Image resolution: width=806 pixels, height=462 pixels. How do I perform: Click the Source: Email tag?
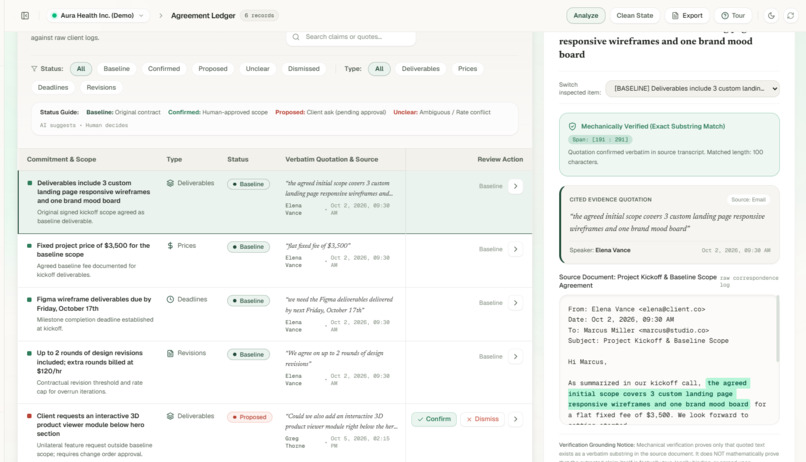pyautogui.click(x=748, y=199)
